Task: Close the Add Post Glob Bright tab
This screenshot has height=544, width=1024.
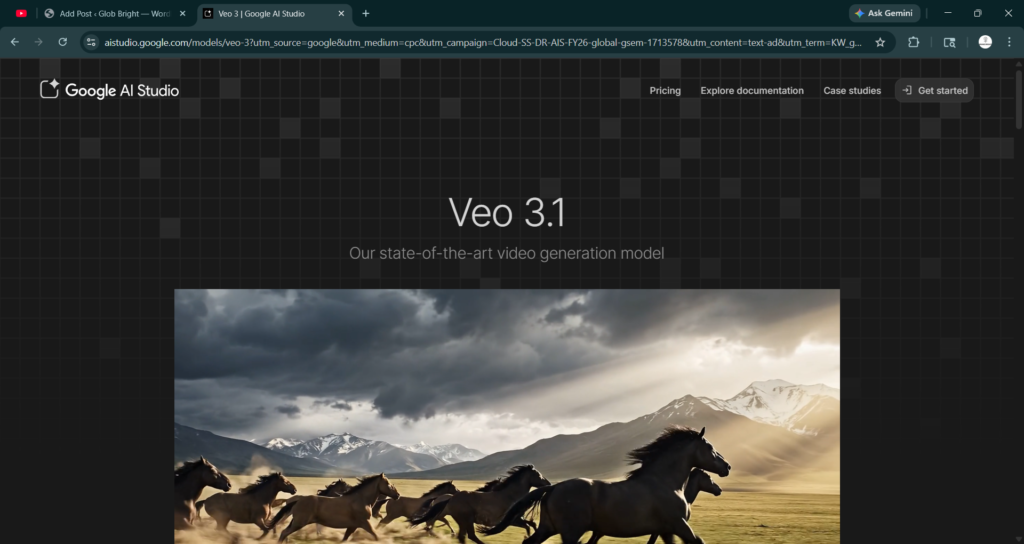Action: pyautogui.click(x=182, y=13)
